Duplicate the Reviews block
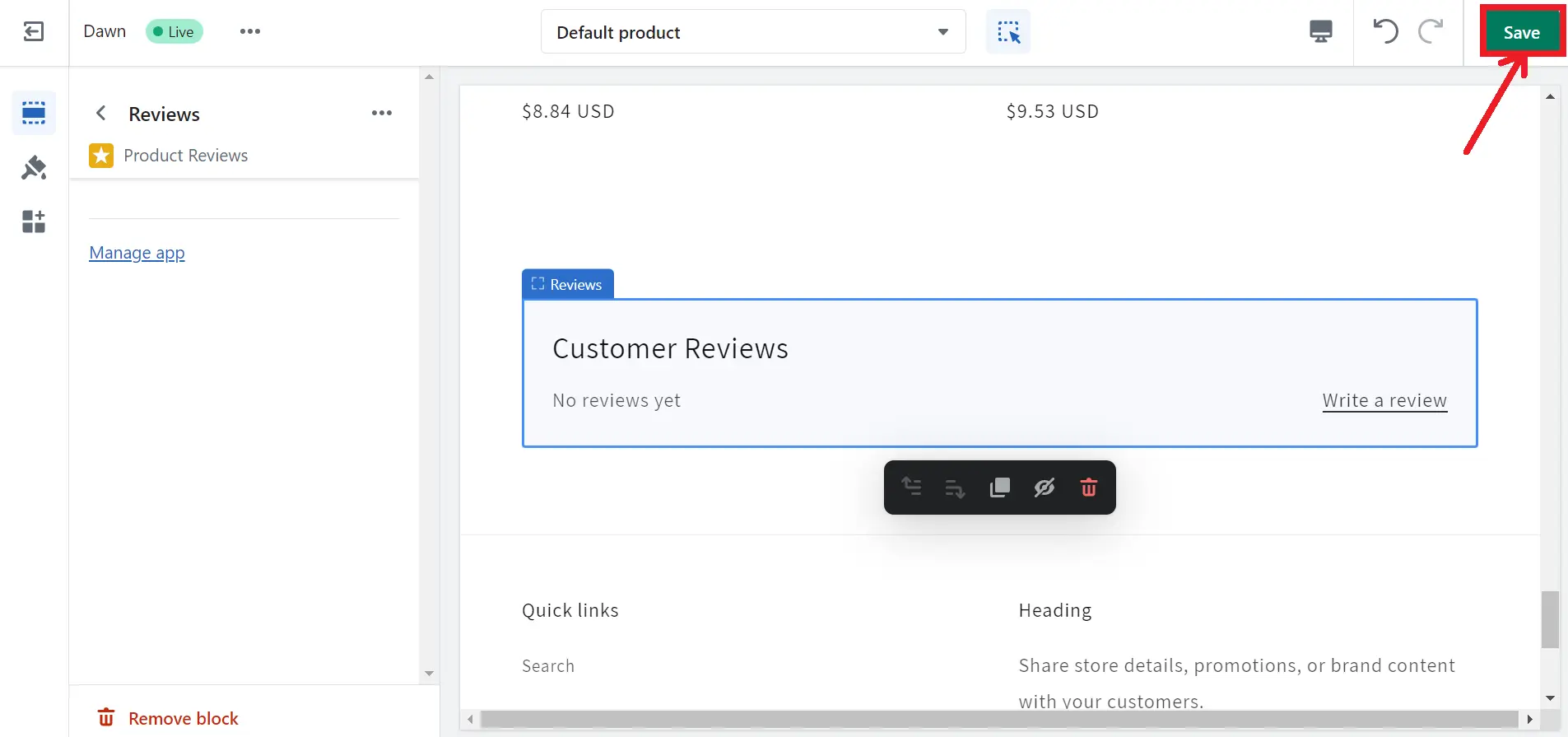Screen dimensions: 1568x737 1000,487
